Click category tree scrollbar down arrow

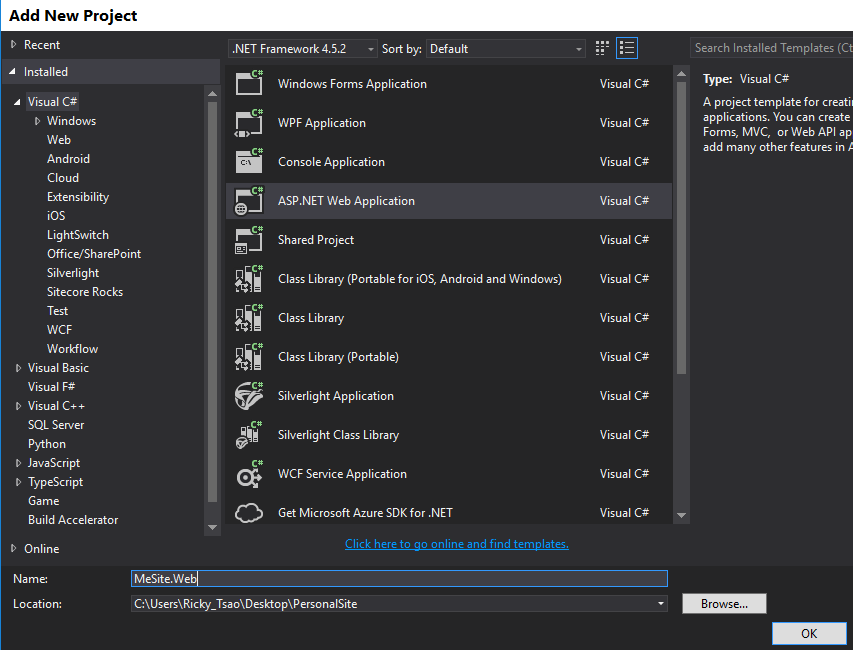[x=212, y=527]
